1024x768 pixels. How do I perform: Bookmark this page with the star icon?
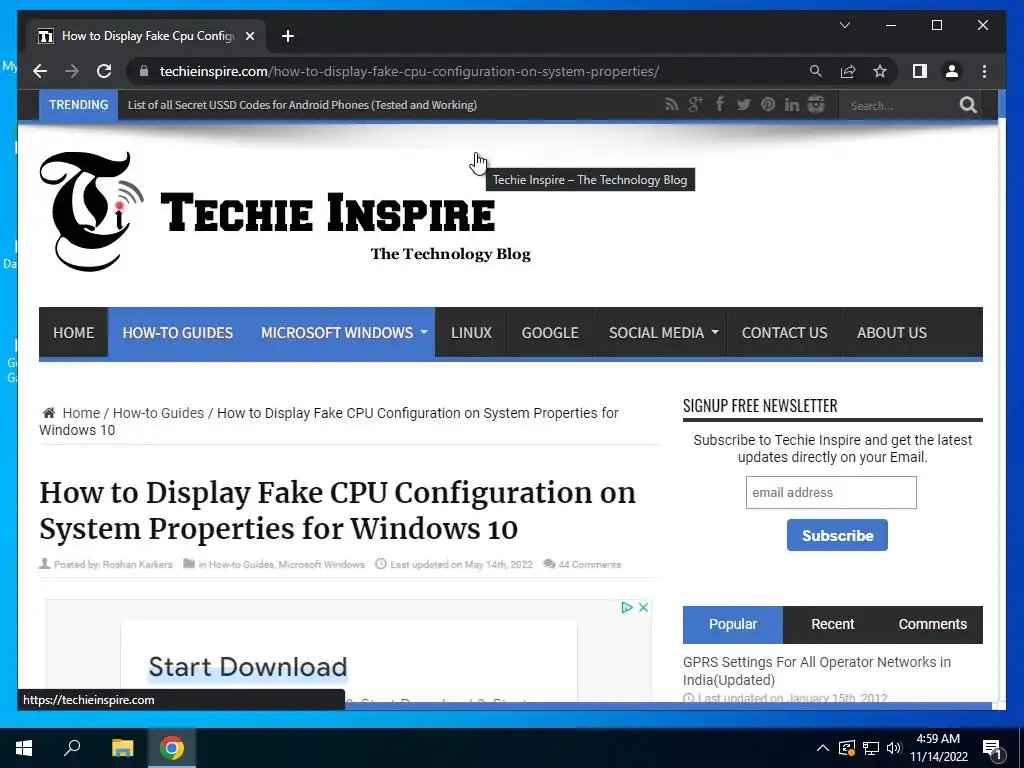click(x=880, y=71)
